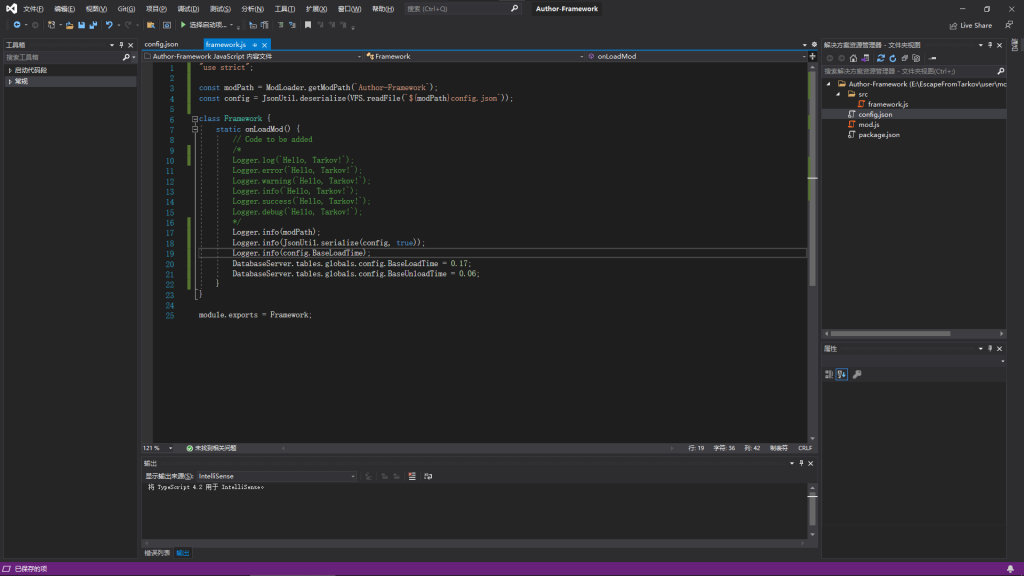Click the navigate backward arrow in toolbar
1024x576 pixels.
pyautogui.click(x=16, y=25)
